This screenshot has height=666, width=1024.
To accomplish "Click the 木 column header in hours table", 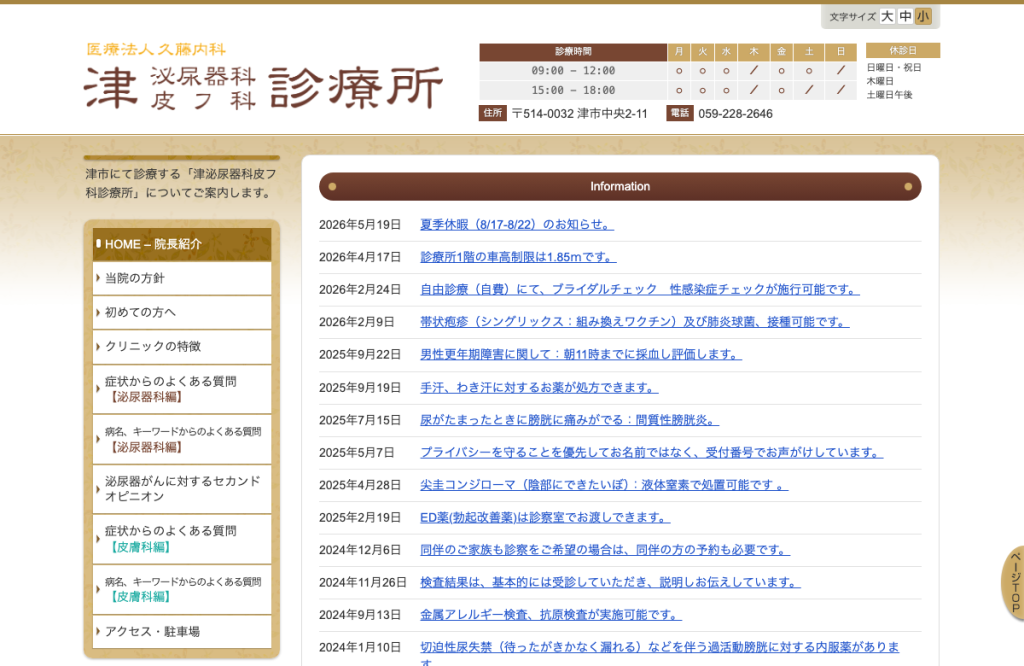I will pos(754,52).
